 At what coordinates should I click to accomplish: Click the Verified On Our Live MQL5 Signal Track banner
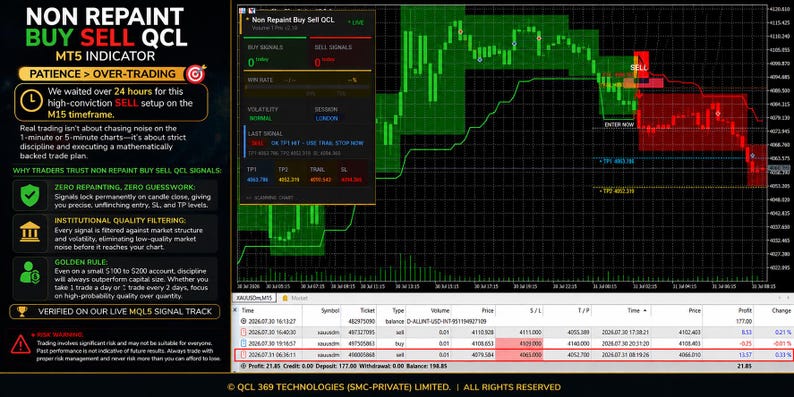(114, 311)
